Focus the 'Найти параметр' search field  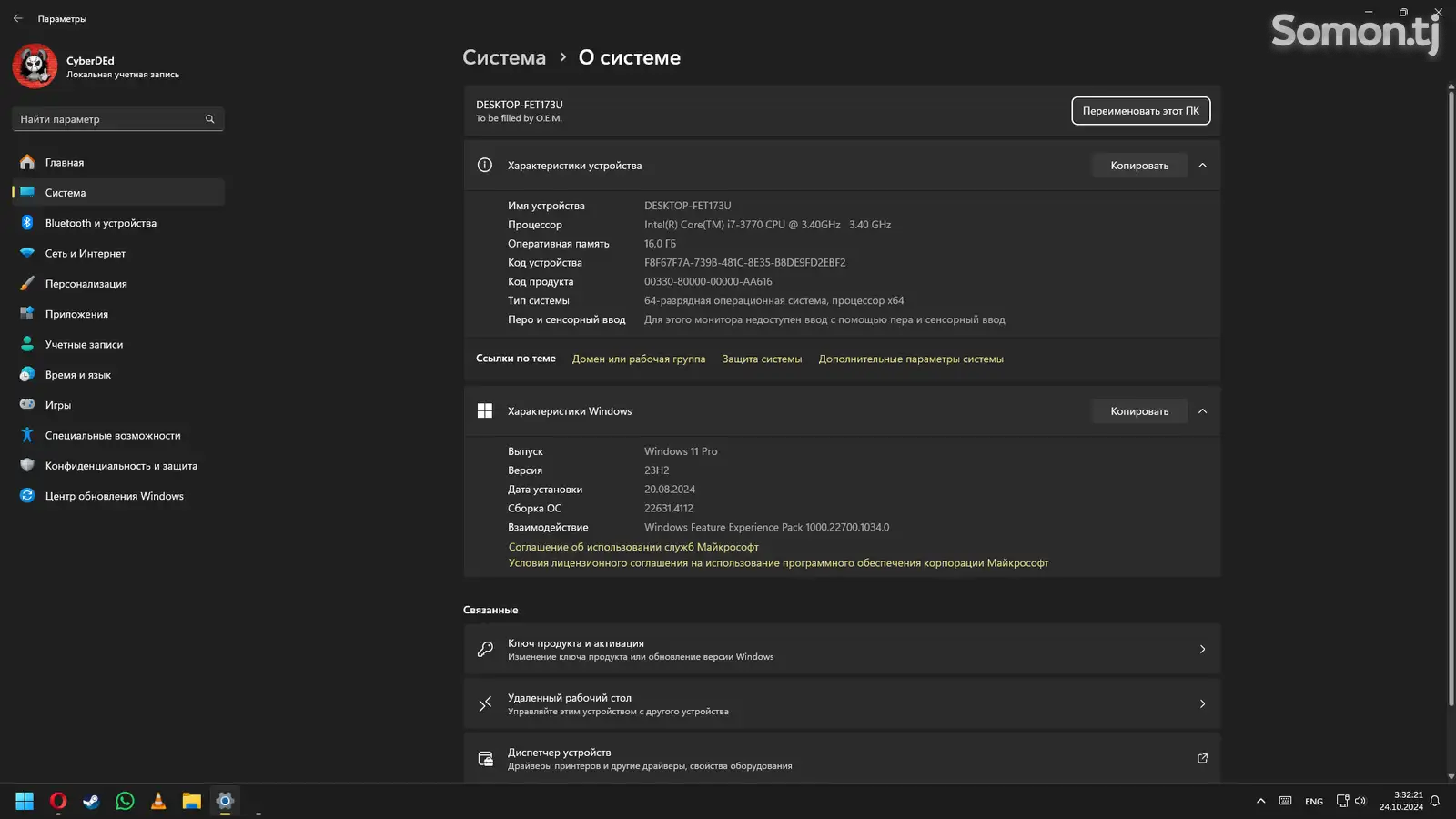click(x=118, y=119)
